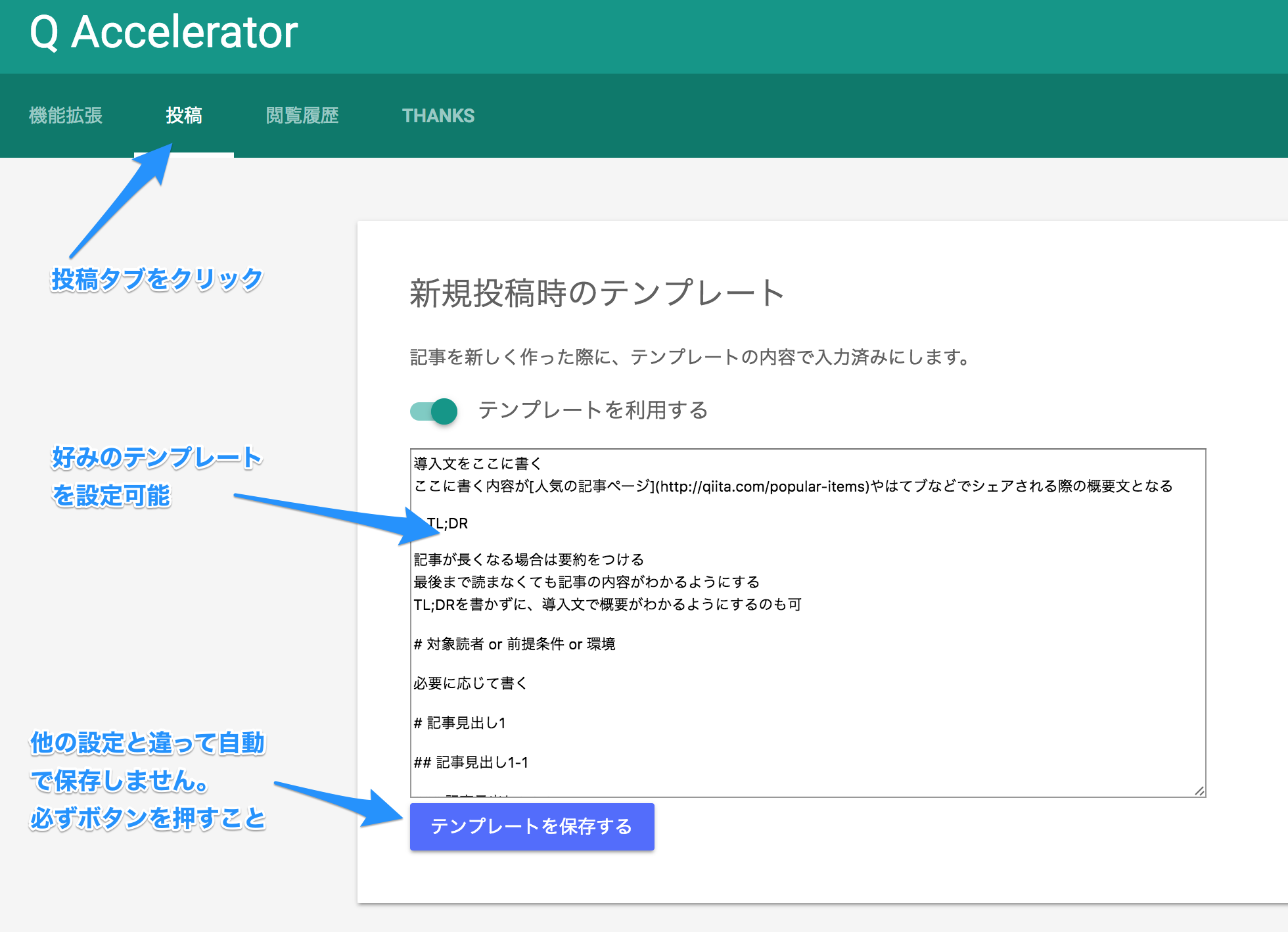Click the 新規投稿時のテンプレート heading
Screen dimensions: 1288x932
[597, 293]
